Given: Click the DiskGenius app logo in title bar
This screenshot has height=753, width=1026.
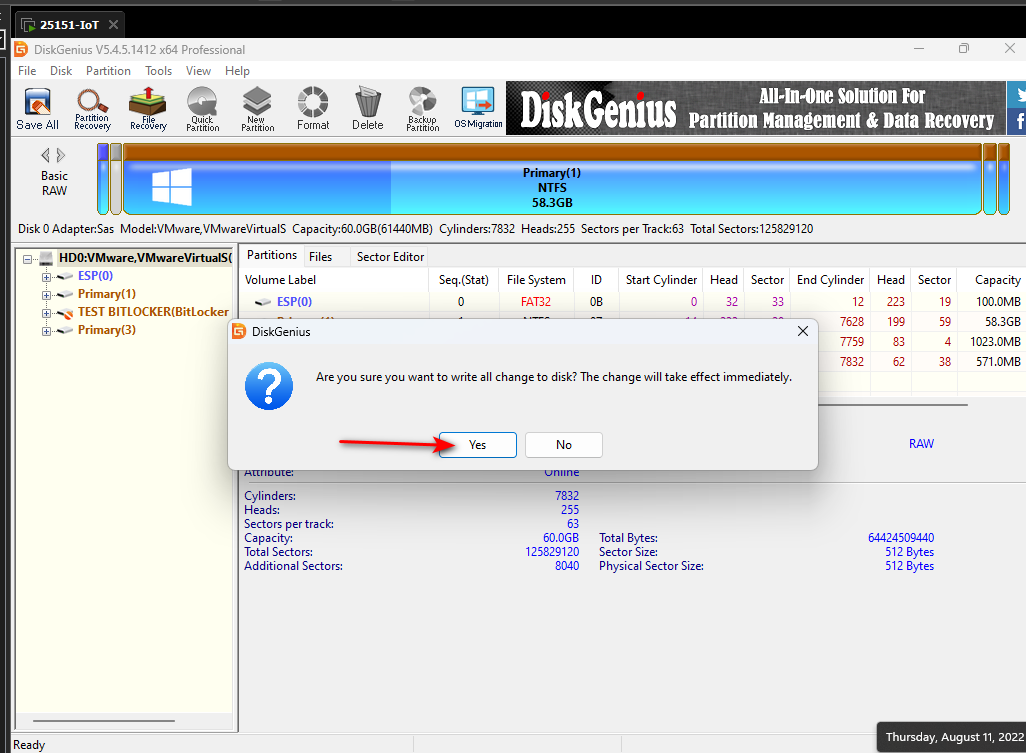Looking at the screenshot, I should pos(21,49).
